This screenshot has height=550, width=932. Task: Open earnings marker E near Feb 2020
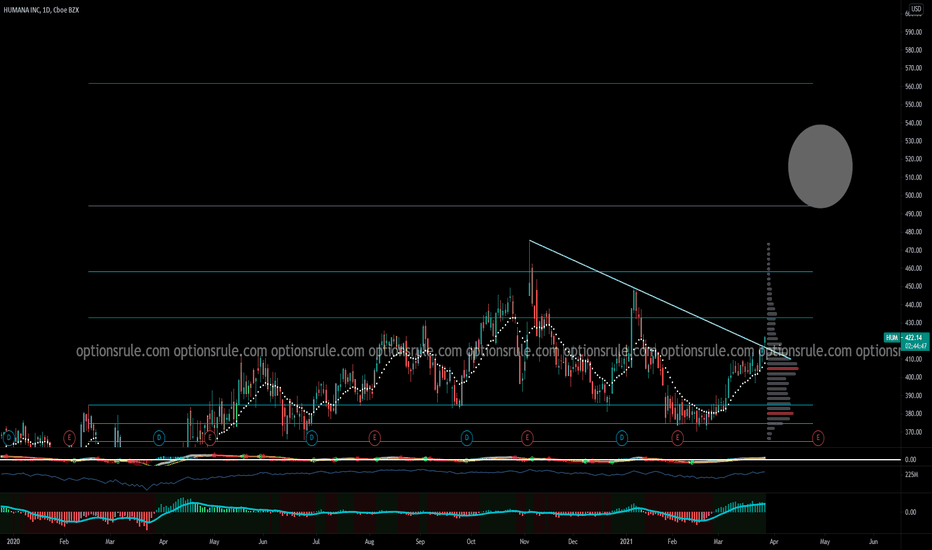pyautogui.click(x=70, y=438)
